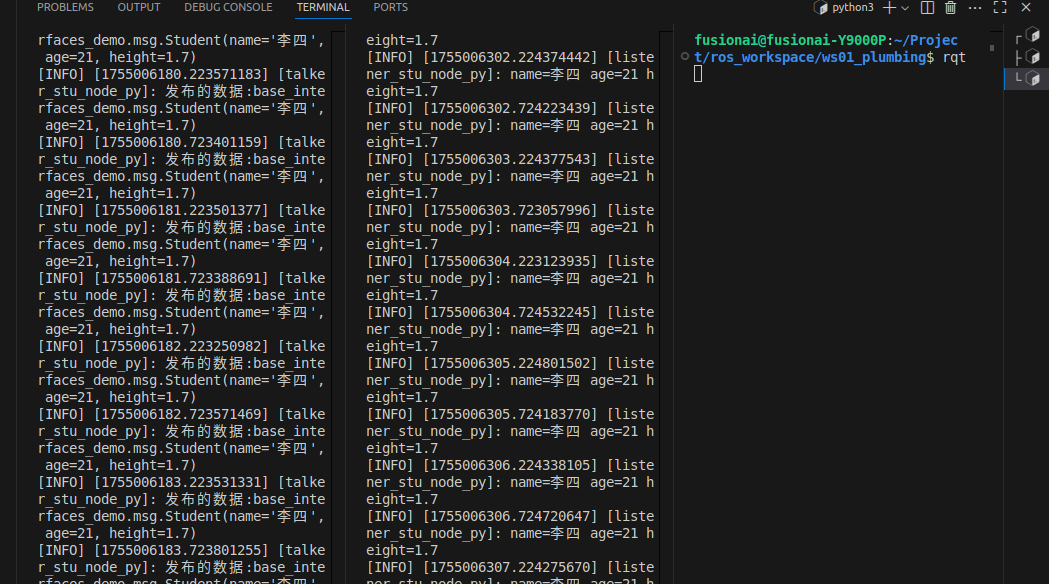Select the TERMINAL tab

point(323,7)
